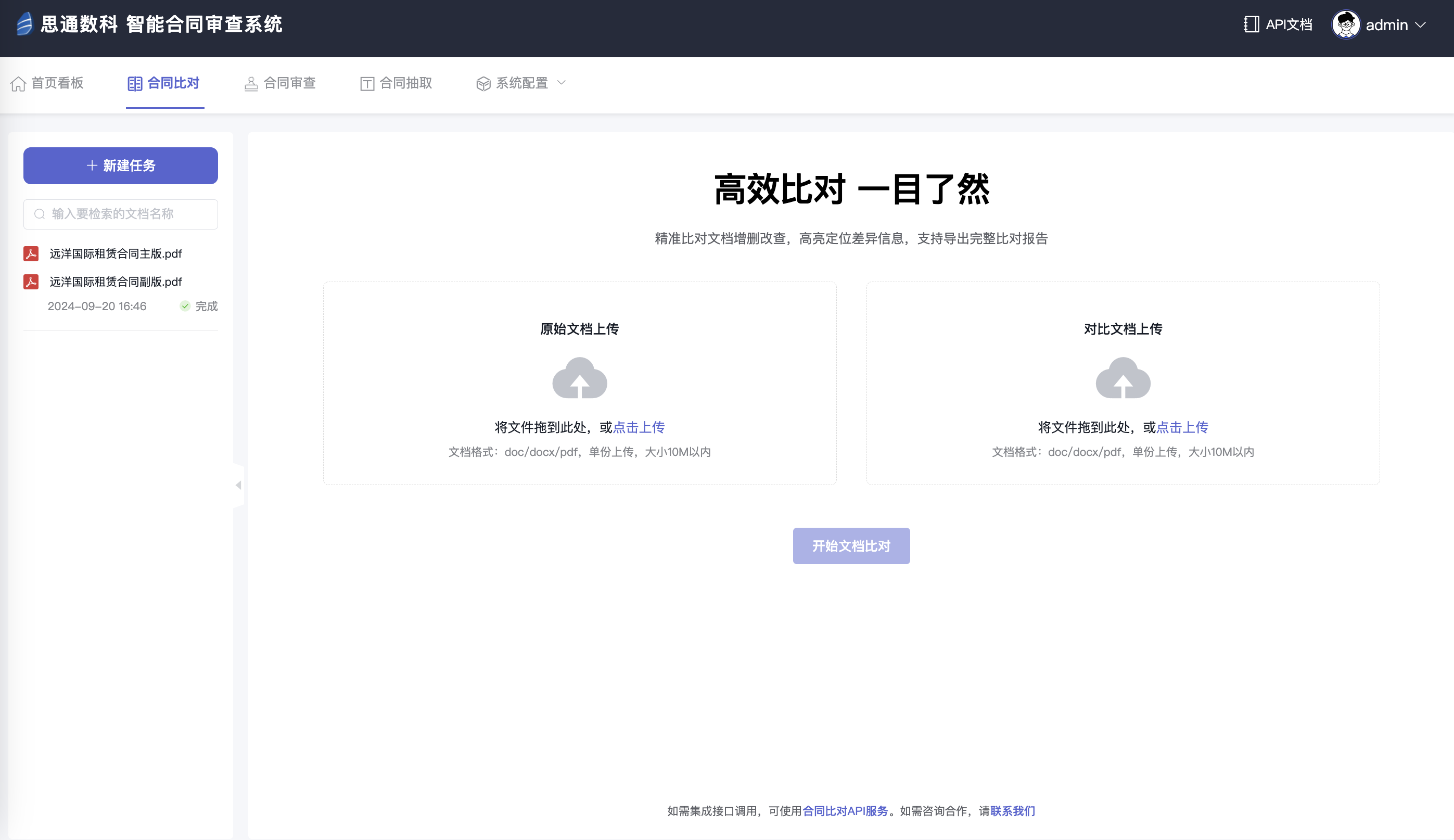Viewport: 1454px width, 840px height.
Task: Open the 系统配置 menu
Action: 521,84
